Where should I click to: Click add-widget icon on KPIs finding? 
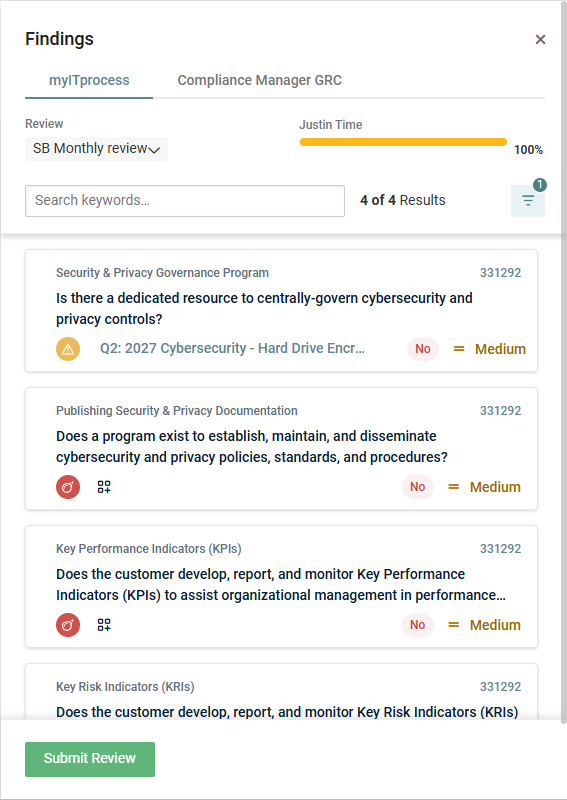tap(104, 625)
